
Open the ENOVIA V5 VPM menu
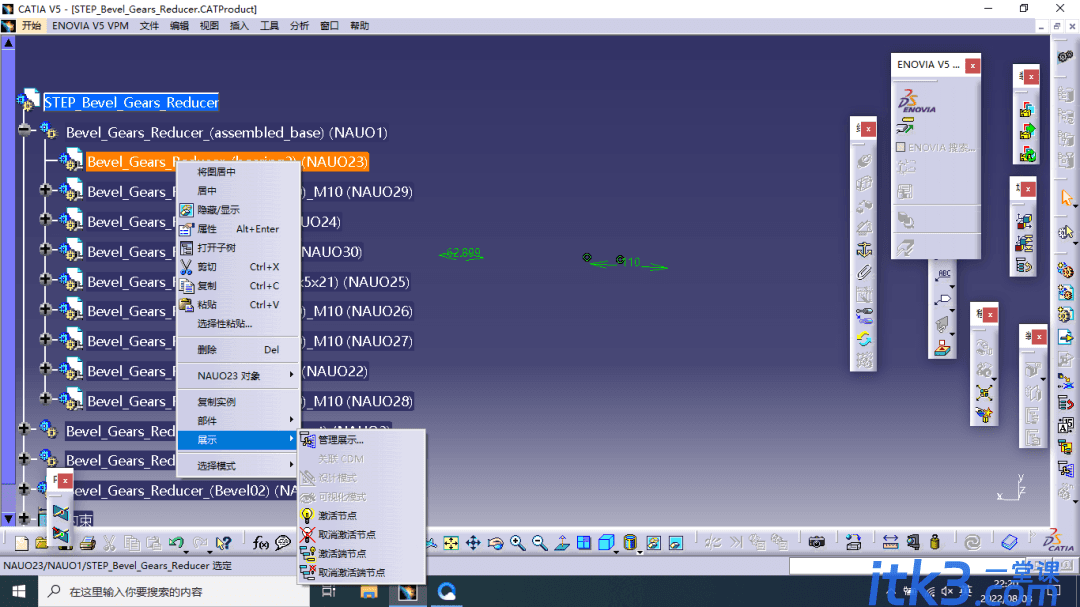(x=90, y=26)
